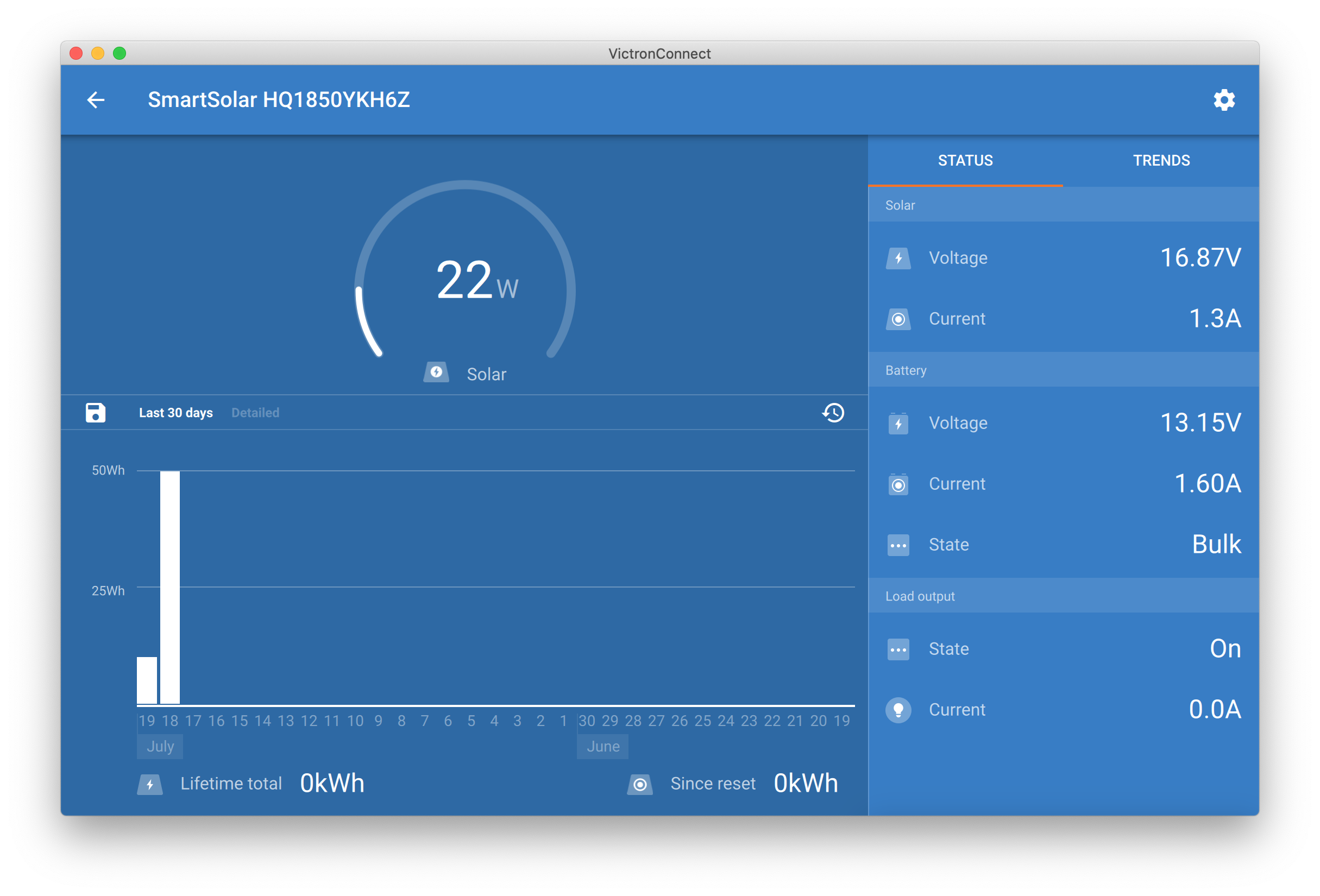Click the 50Wh axis label
The image size is (1320, 896).
(108, 470)
